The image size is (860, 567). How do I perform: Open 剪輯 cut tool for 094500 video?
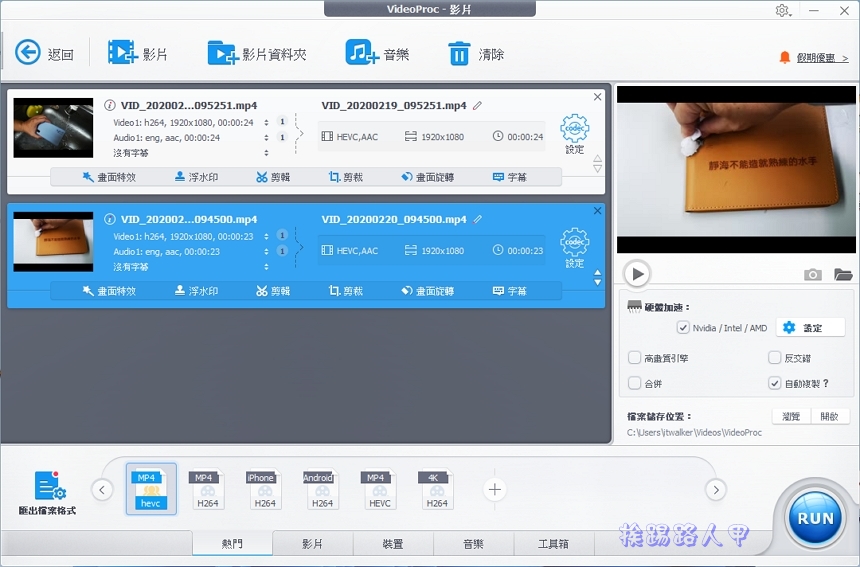[273, 291]
